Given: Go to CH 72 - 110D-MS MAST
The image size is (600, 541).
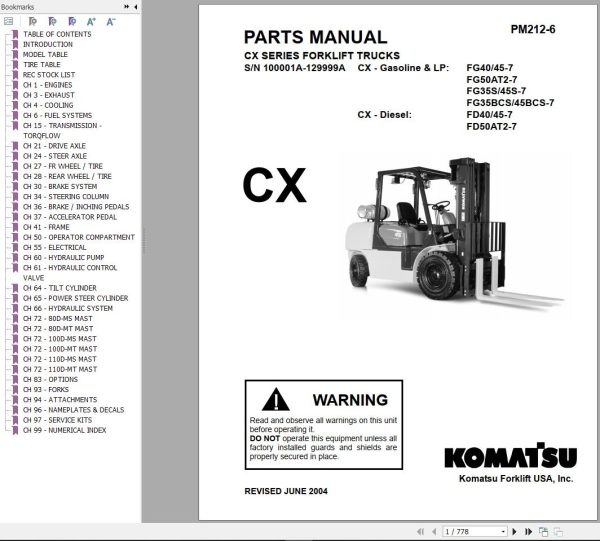Looking at the screenshot, I should pyautogui.click(x=60, y=359).
